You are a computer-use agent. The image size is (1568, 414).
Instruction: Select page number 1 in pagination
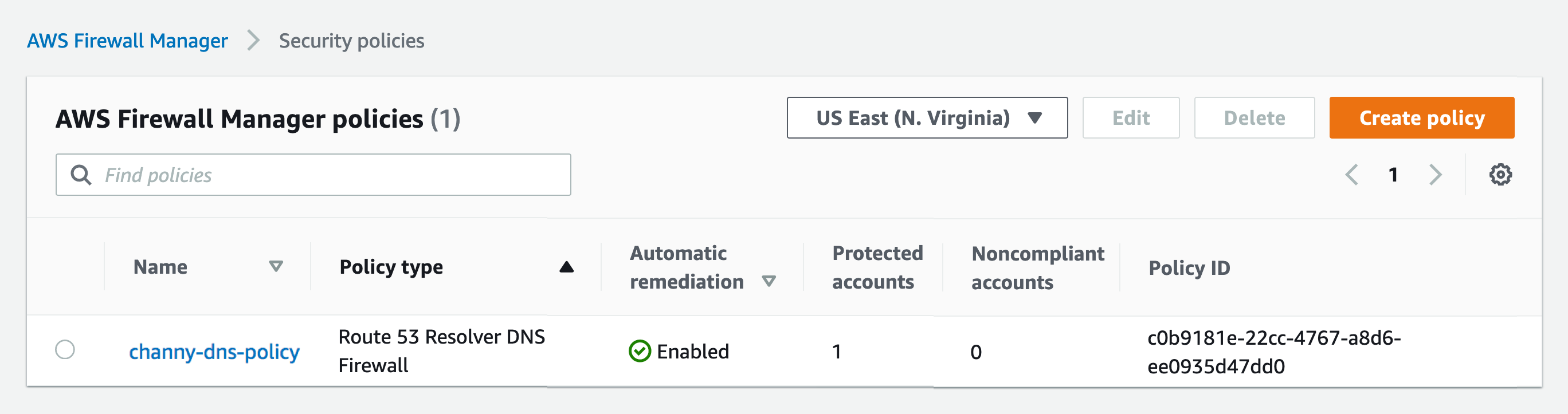[1393, 175]
